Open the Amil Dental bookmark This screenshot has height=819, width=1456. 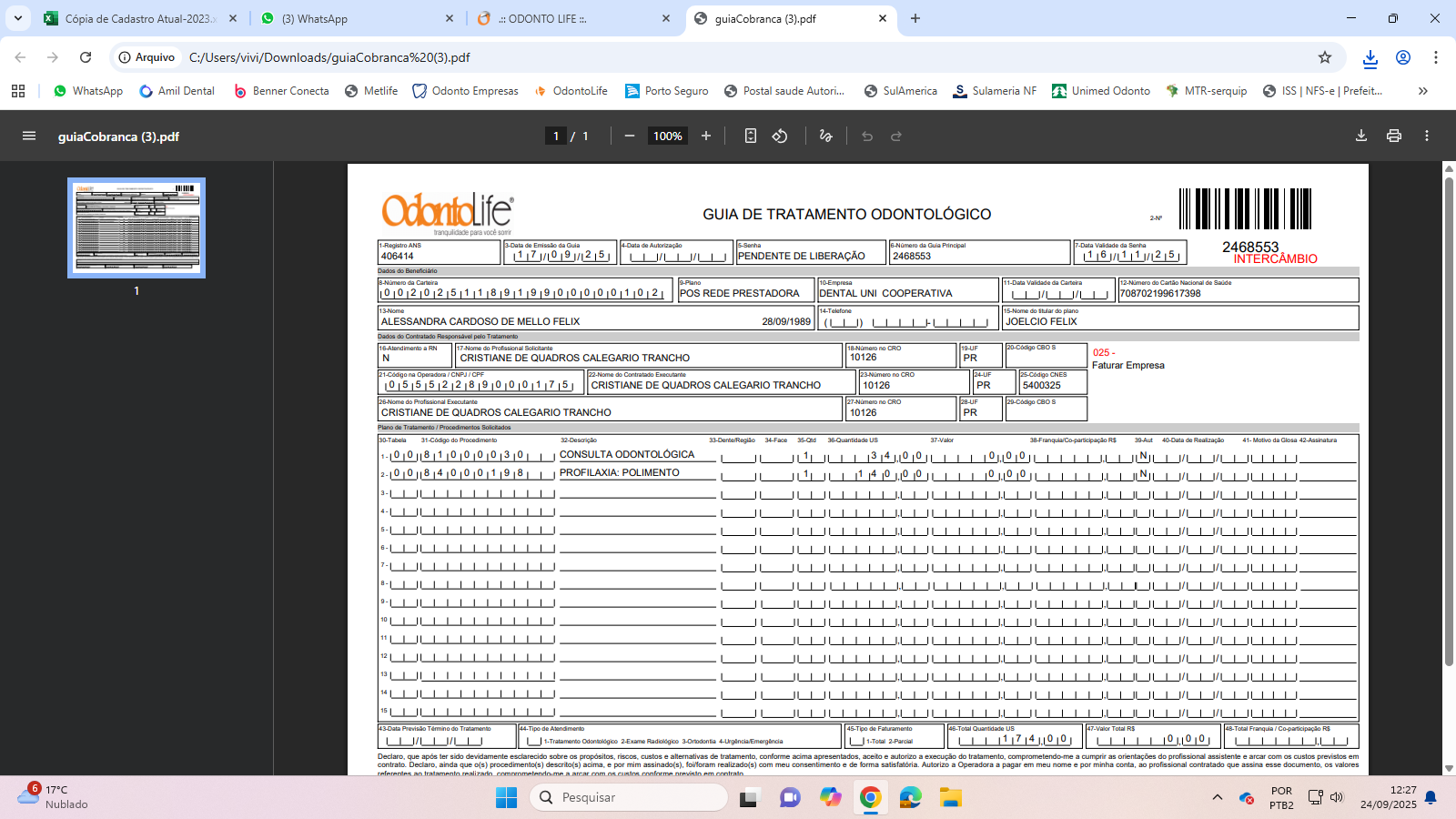pos(177,91)
